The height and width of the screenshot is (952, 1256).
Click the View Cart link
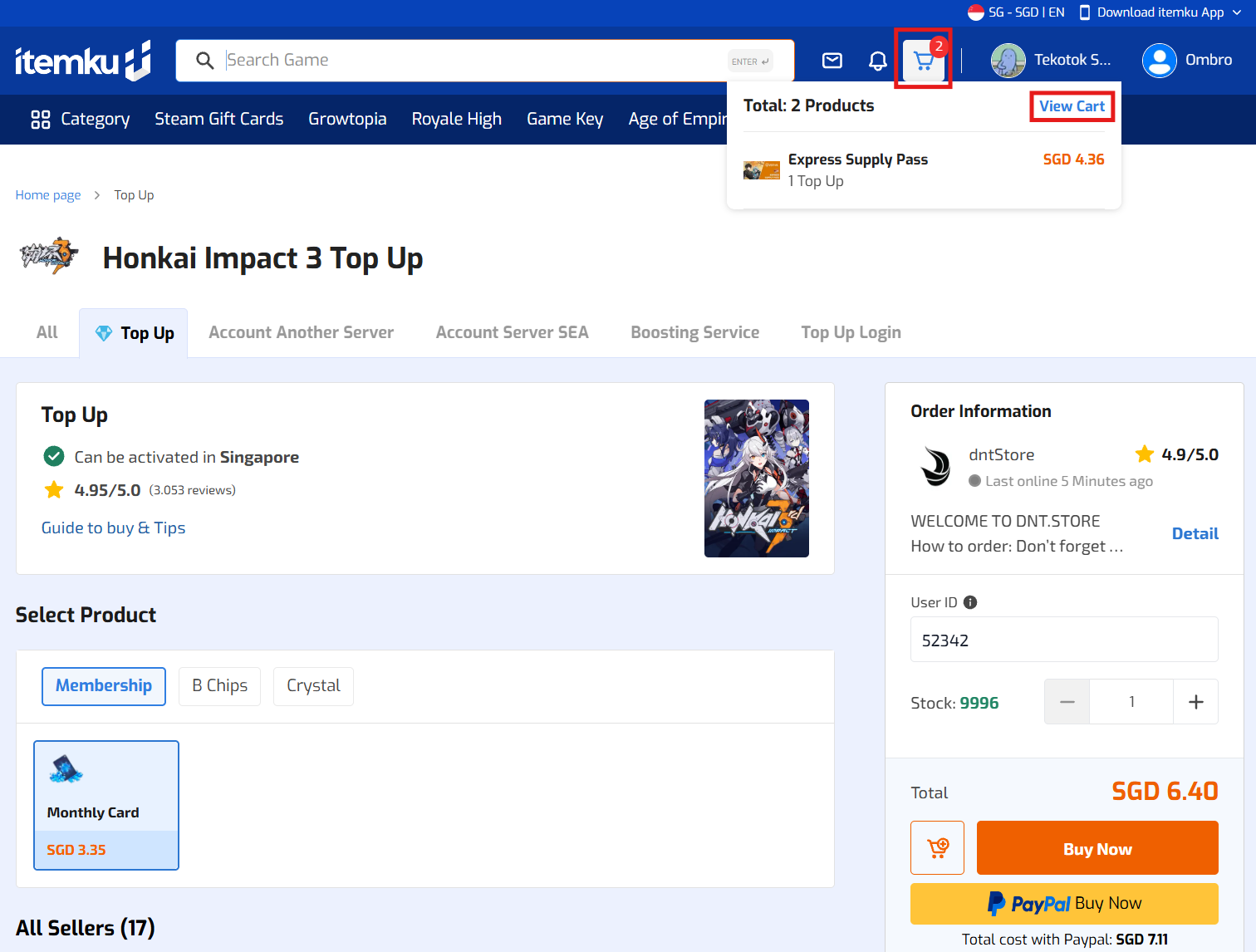click(1072, 106)
